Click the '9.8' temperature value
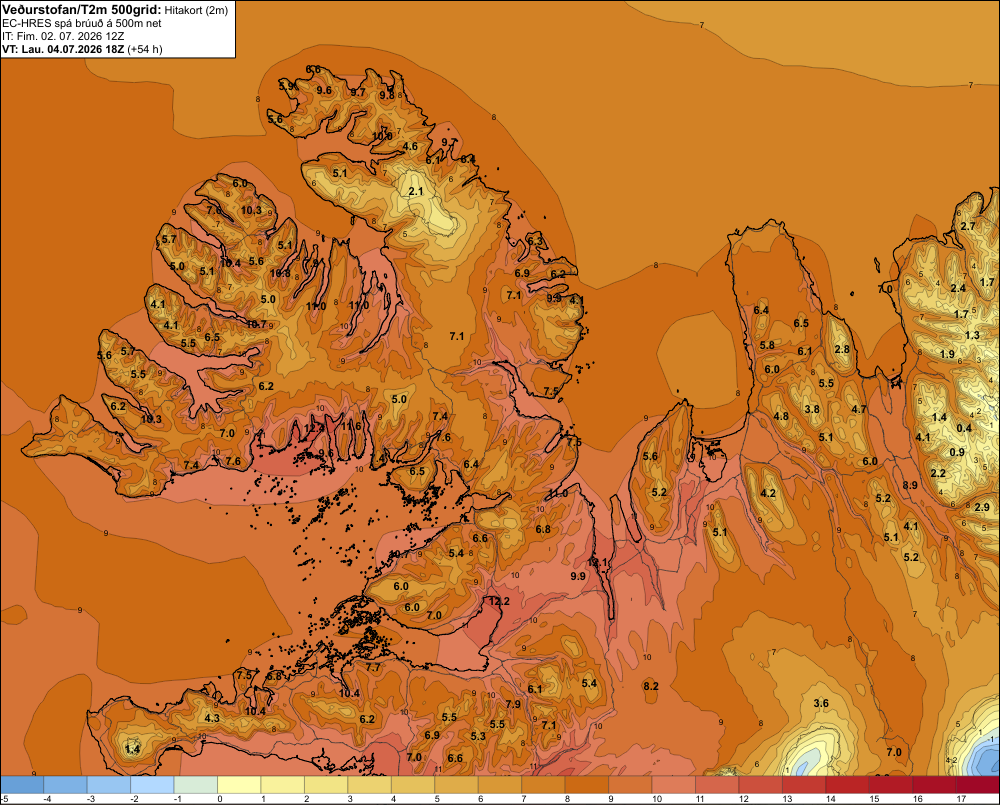 click(386, 96)
